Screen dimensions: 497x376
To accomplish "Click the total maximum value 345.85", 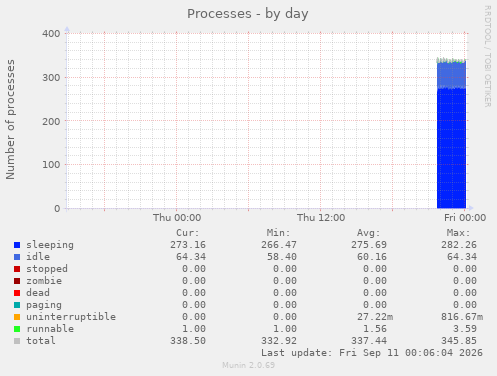I will (x=459, y=341).
